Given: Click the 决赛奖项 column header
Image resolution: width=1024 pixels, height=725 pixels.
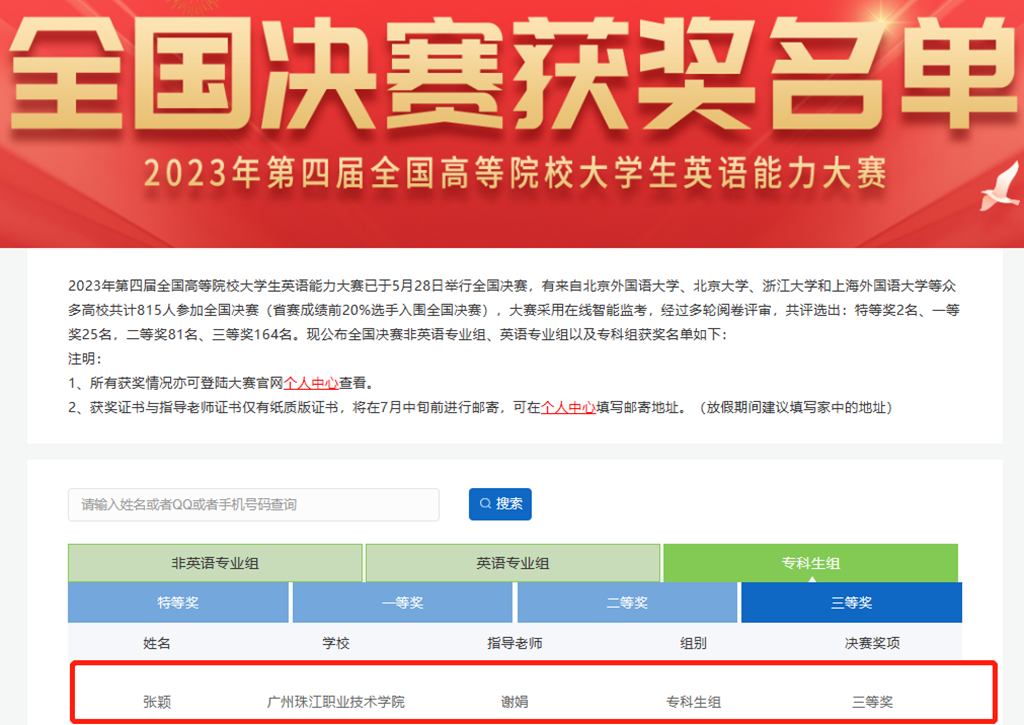Looking at the screenshot, I should tap(872, 643).
